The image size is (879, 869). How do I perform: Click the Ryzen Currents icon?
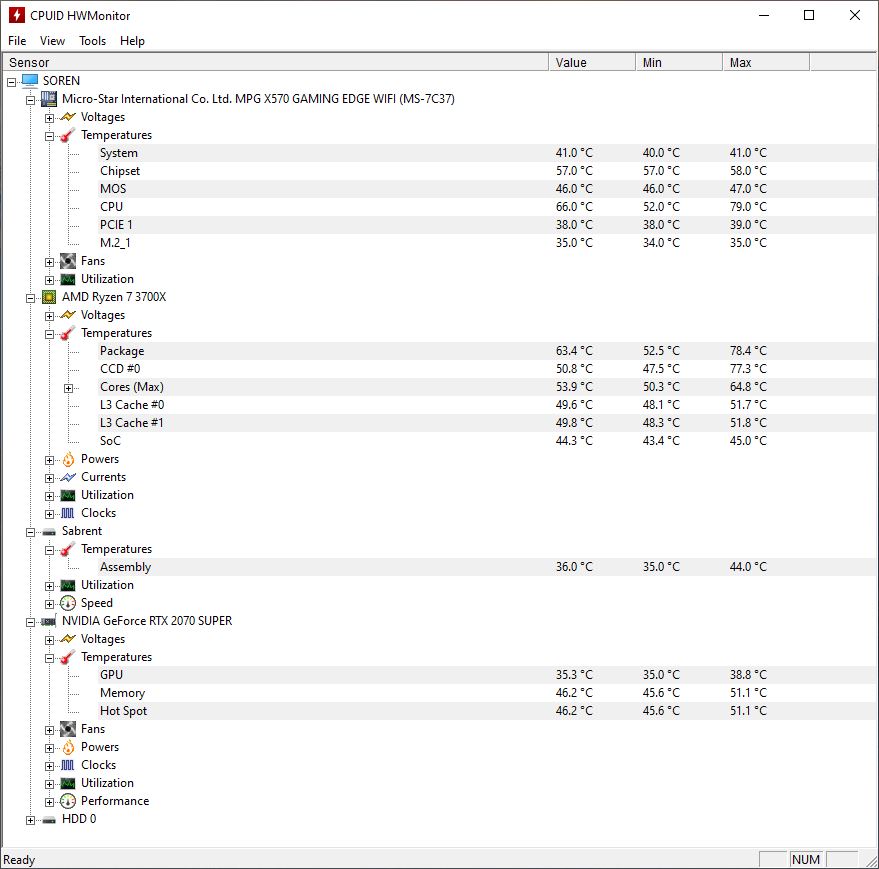pyautogui.click(x=68, y=477)
